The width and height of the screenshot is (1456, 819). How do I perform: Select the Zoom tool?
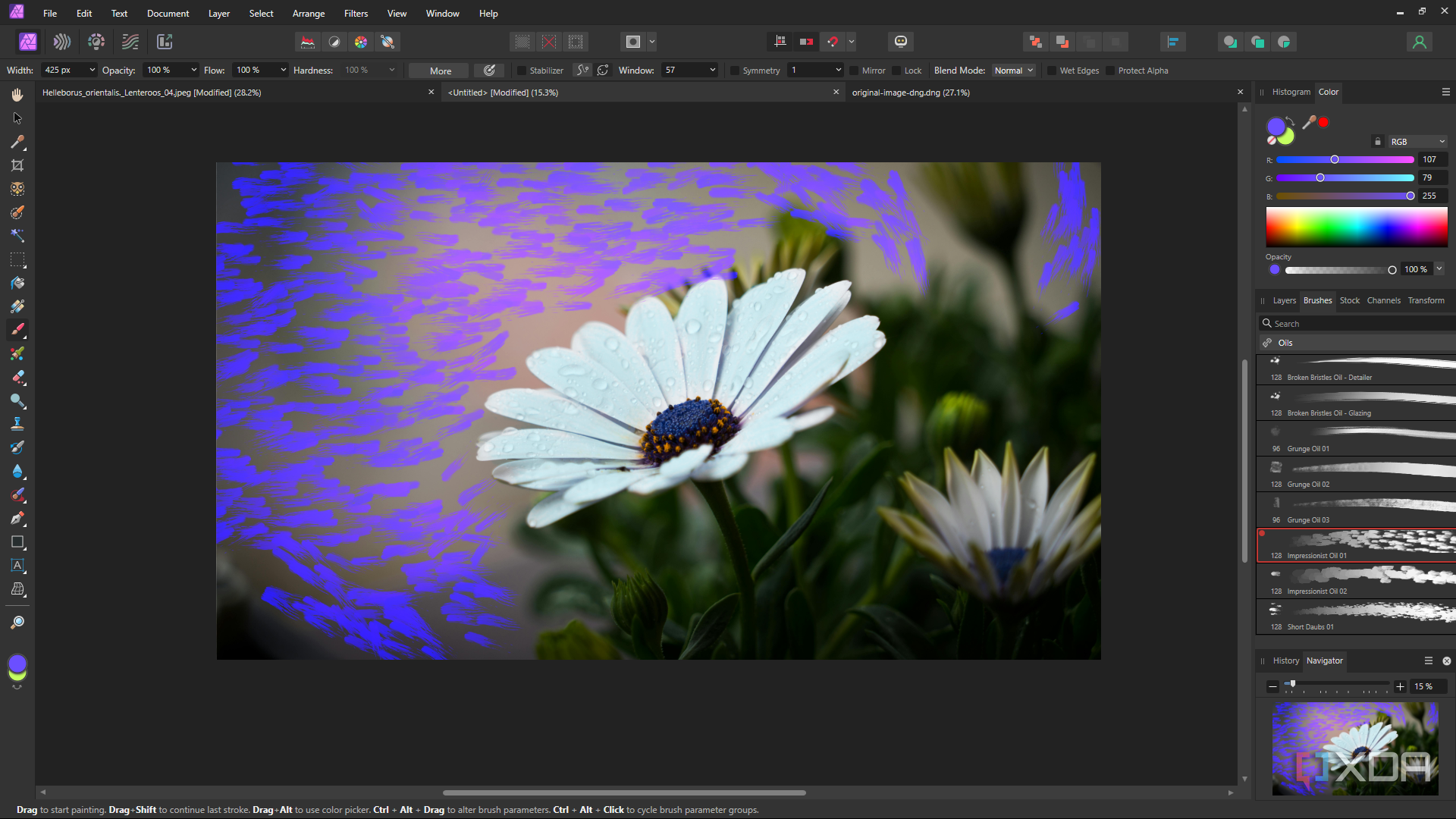(x=17, y=622)
